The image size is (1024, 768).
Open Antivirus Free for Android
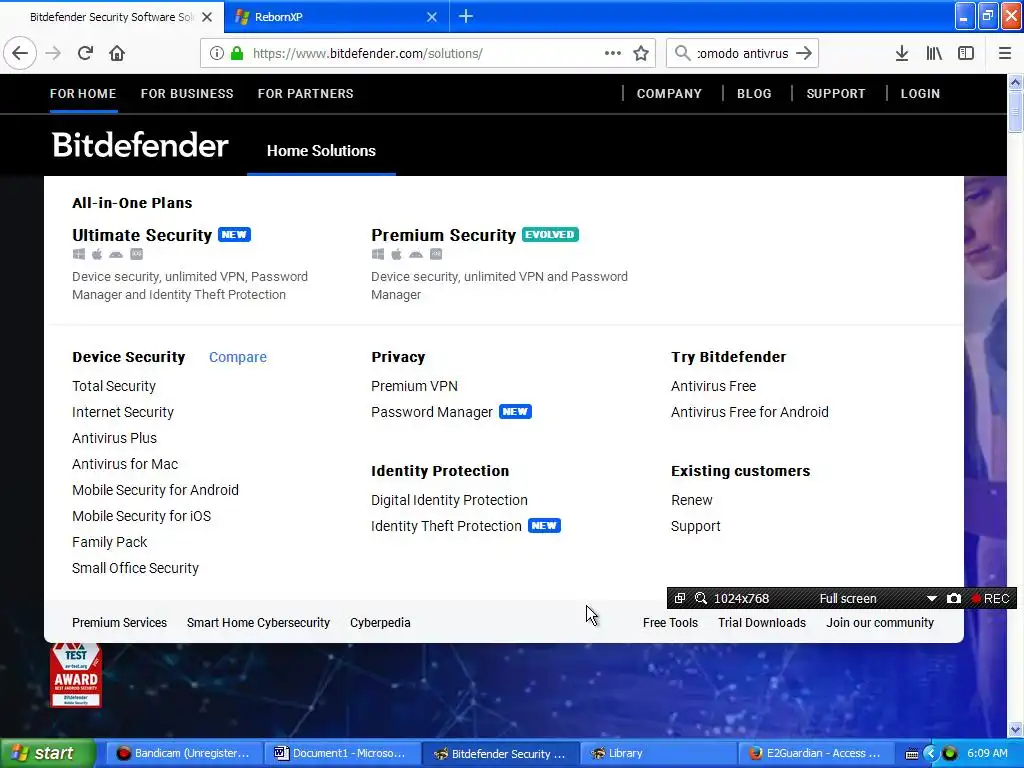tap(750, 412)
